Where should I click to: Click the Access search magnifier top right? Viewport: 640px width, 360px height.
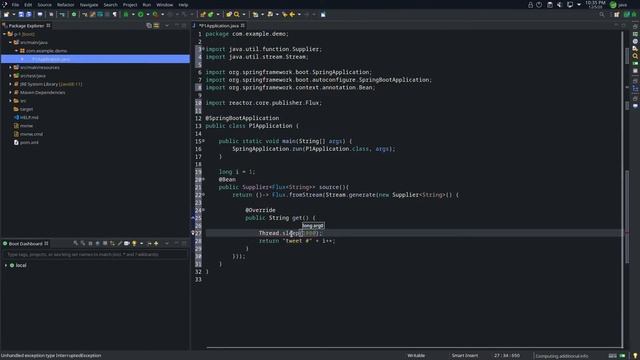point(602,14)
